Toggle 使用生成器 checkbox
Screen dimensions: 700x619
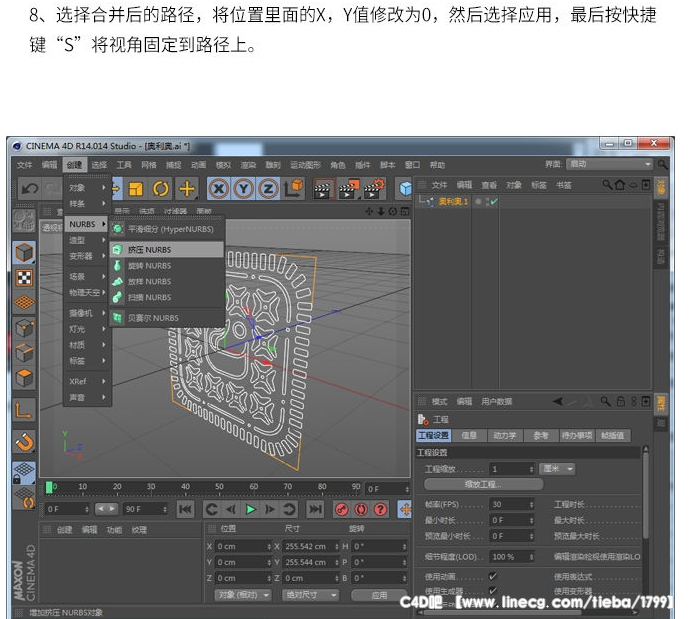point(493,590)
